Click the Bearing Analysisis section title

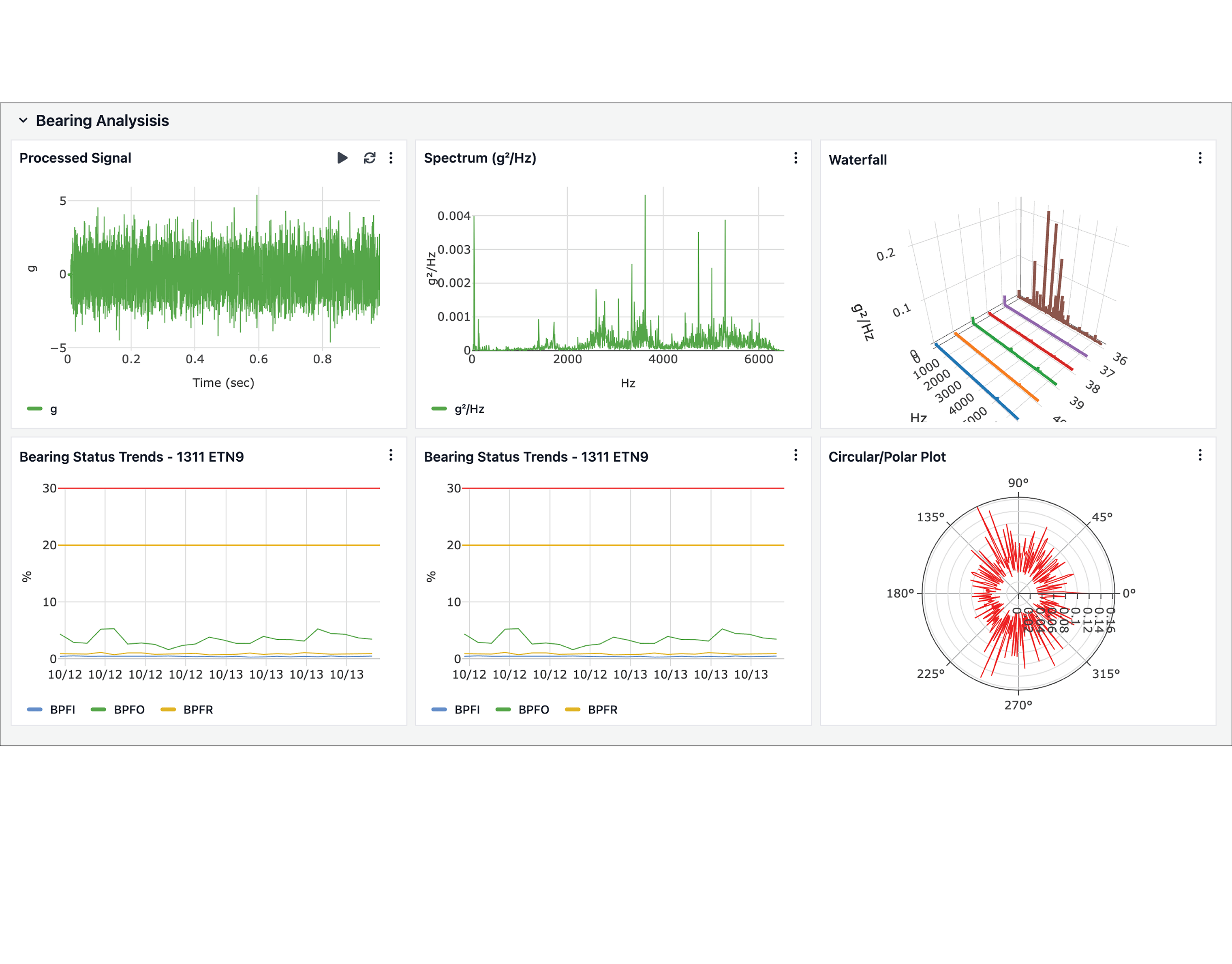click(102, 120)
